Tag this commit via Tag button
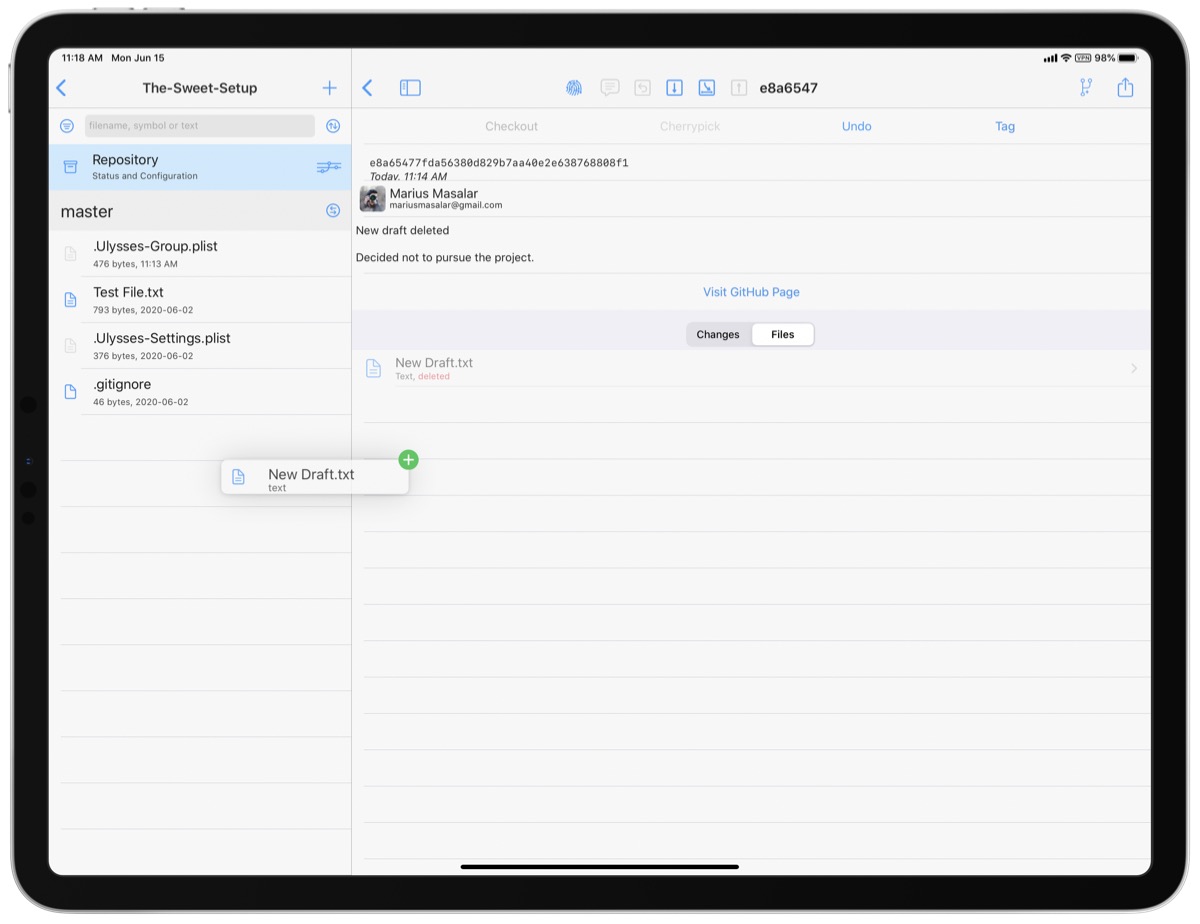This screenshot has height=924, width=1200. point(1005,126)
